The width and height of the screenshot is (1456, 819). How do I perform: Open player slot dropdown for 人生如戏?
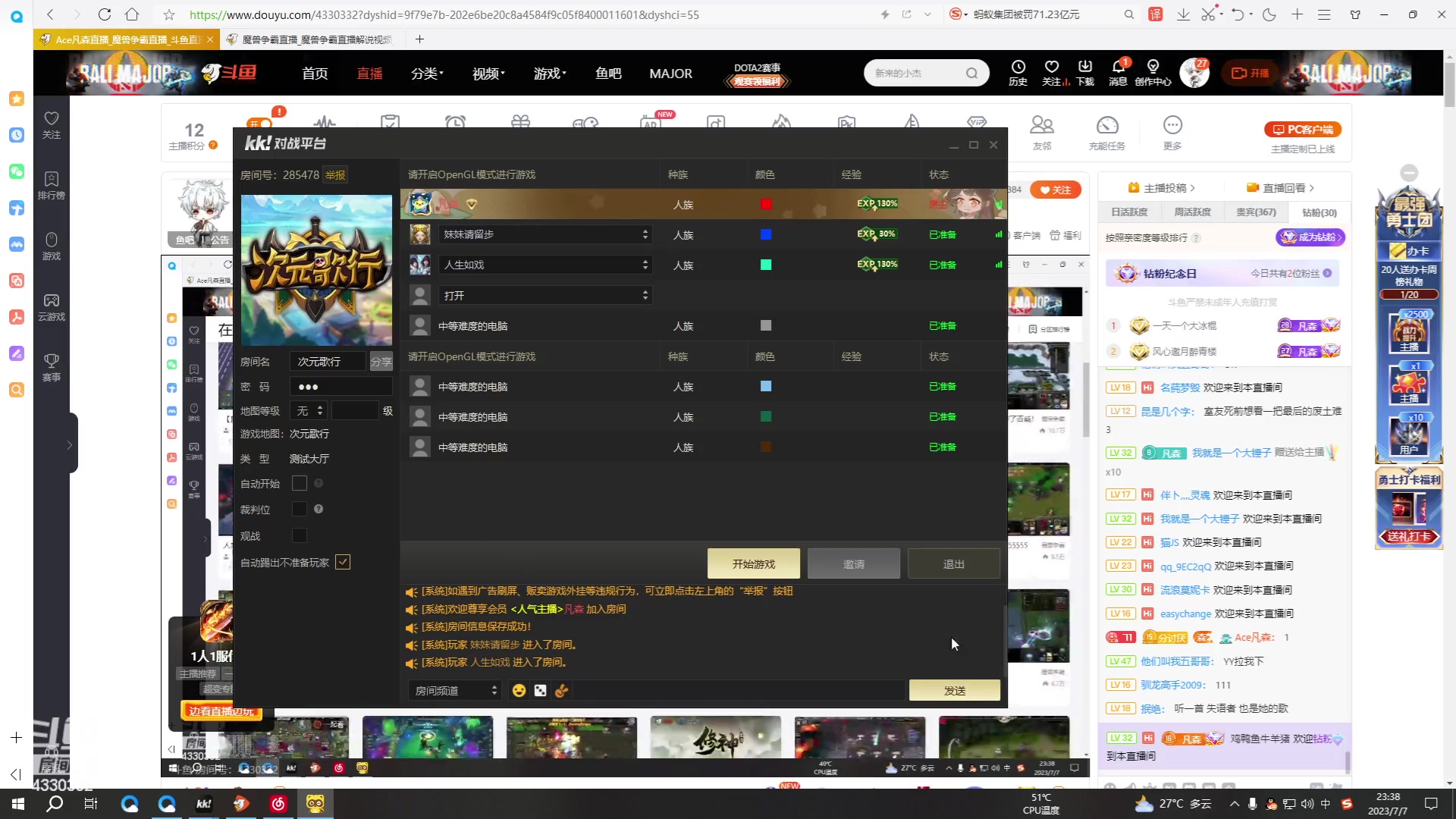[545, 265]
